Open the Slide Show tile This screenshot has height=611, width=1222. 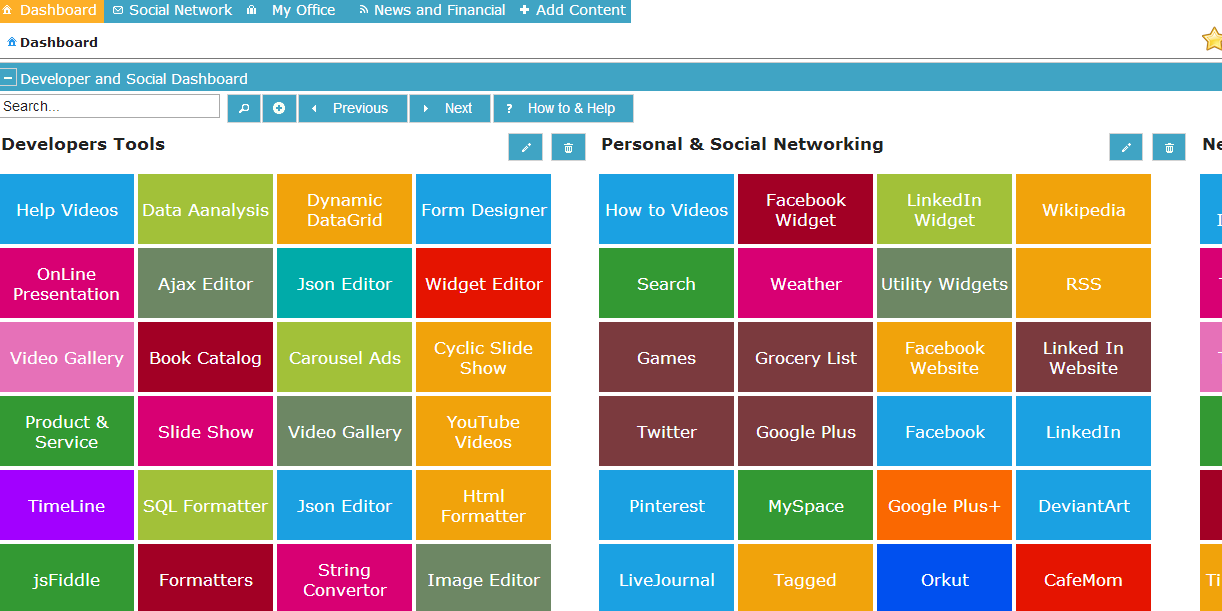point(205,431)
